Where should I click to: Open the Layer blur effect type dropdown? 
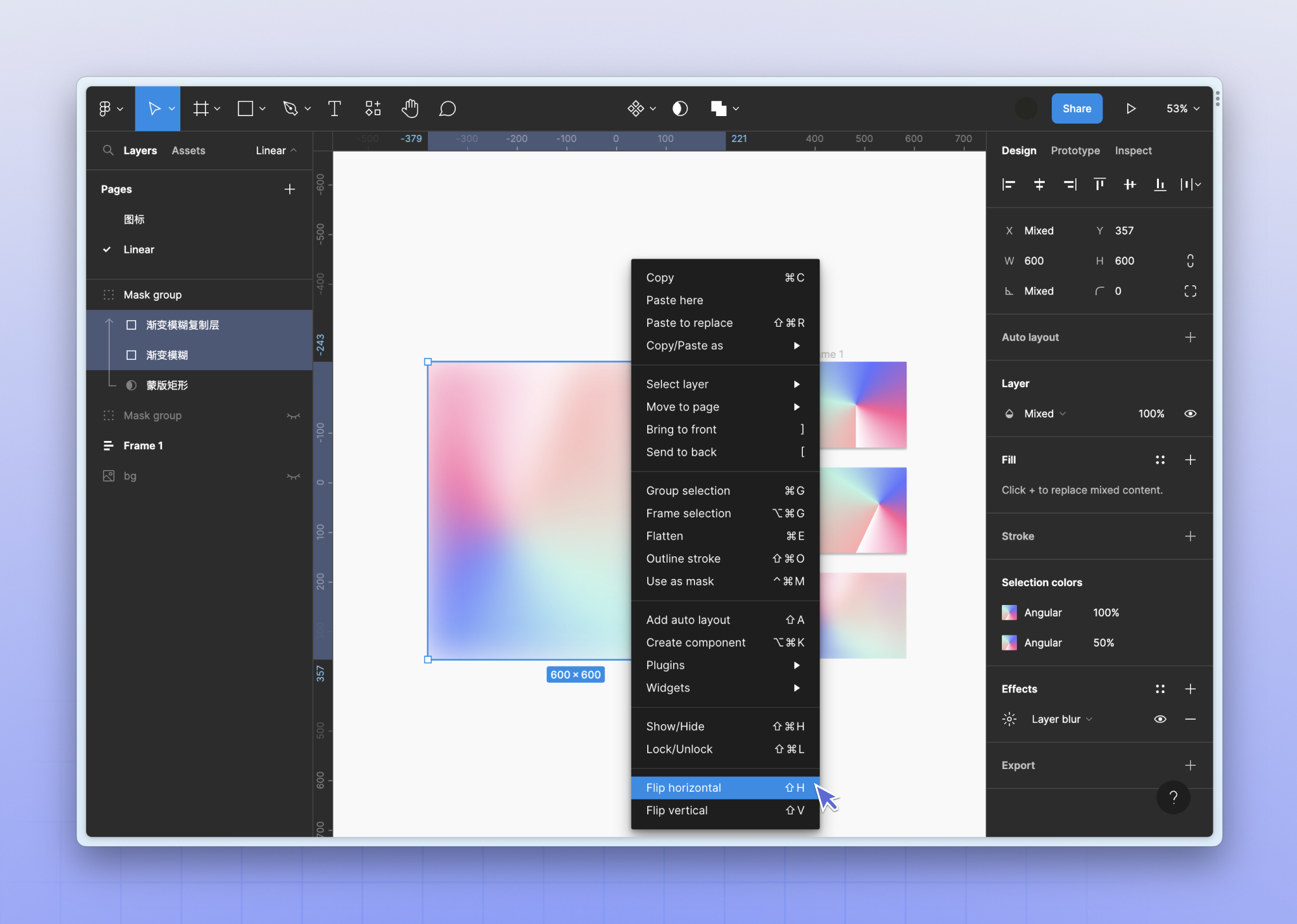click(x=1062, y=719)
